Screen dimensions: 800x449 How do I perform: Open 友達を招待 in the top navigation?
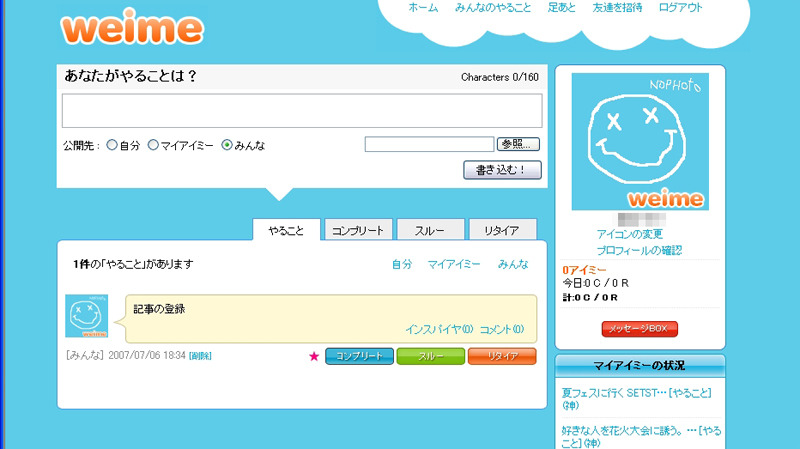coord(617,8)
